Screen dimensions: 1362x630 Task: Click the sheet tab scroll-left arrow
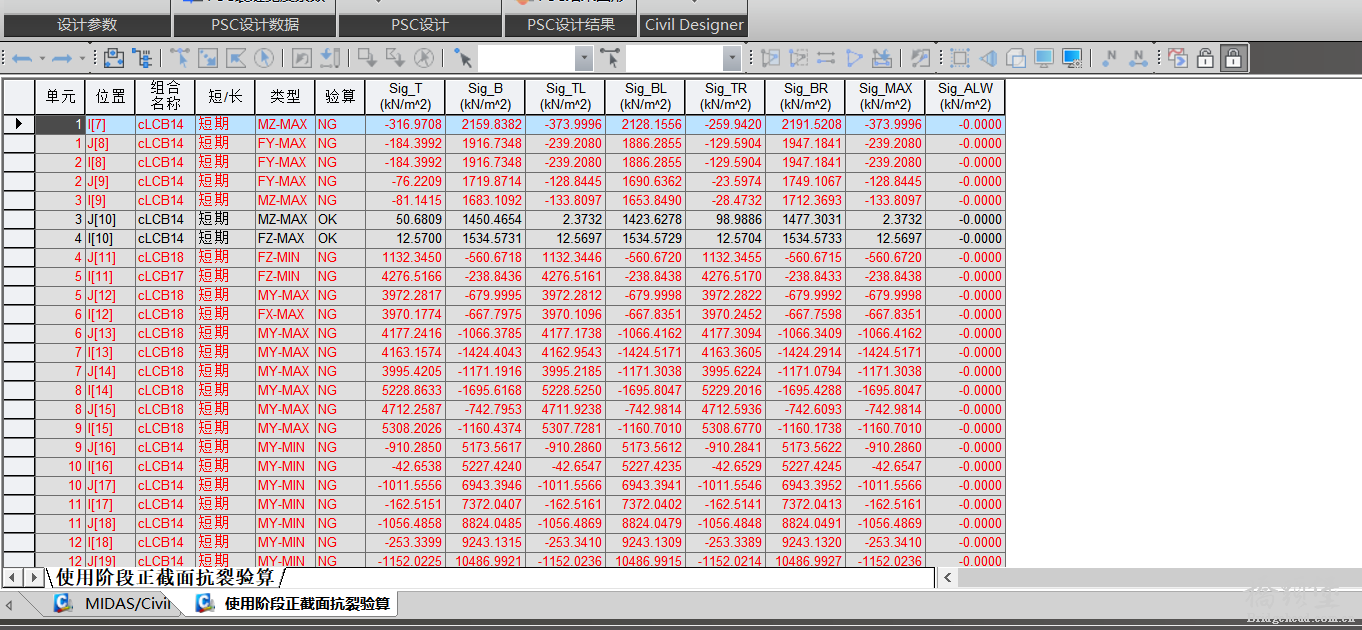[x=12, y=578]
